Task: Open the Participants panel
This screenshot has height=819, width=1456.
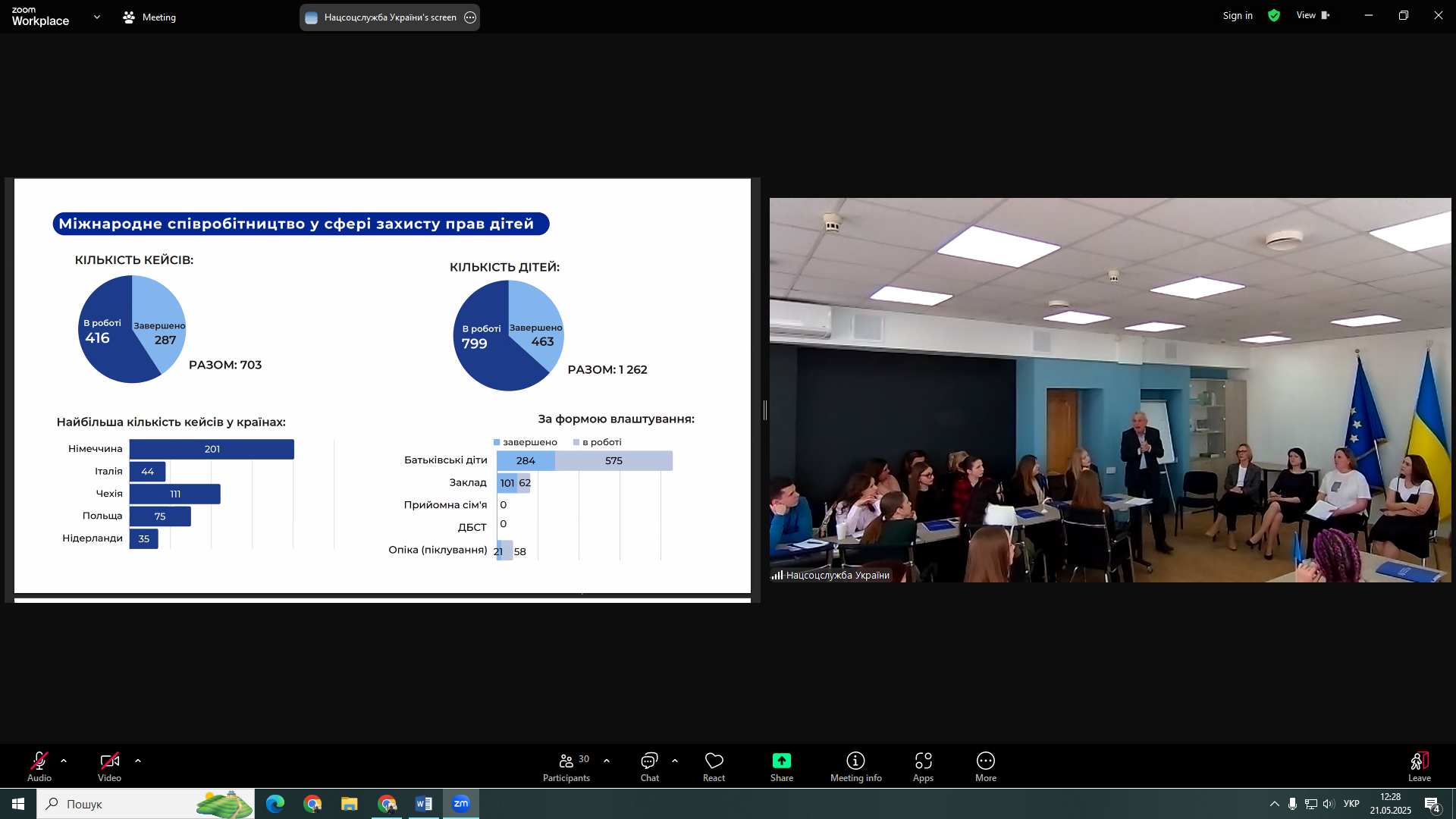Action: pos(566,766)
